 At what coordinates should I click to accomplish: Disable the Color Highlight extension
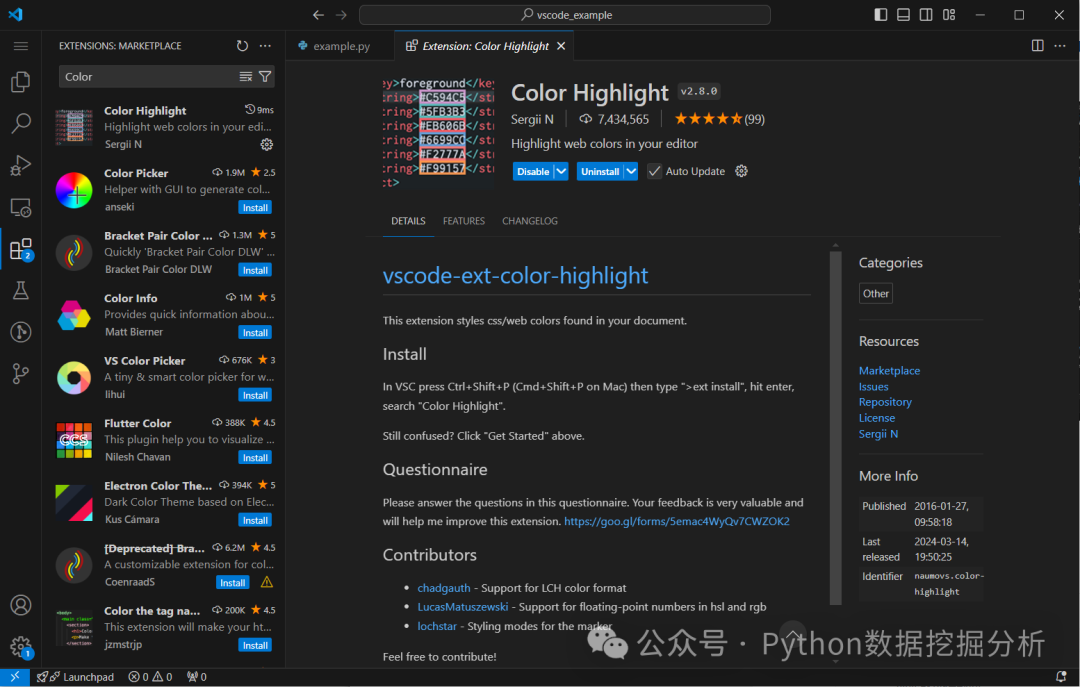[x=533, y=171]
